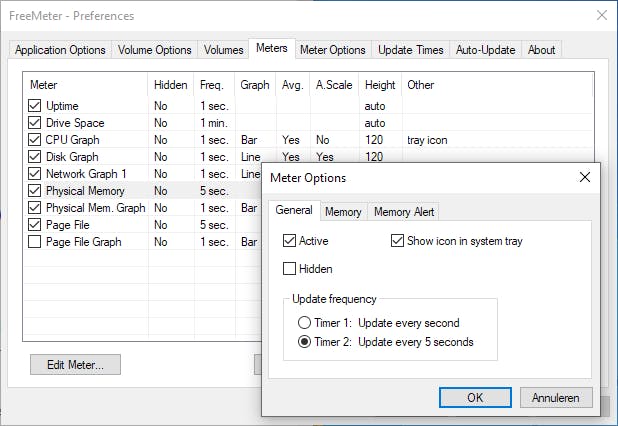Screen dimensions: 618x426
Task: Open the Application Options tab
Action: [60, 50]
